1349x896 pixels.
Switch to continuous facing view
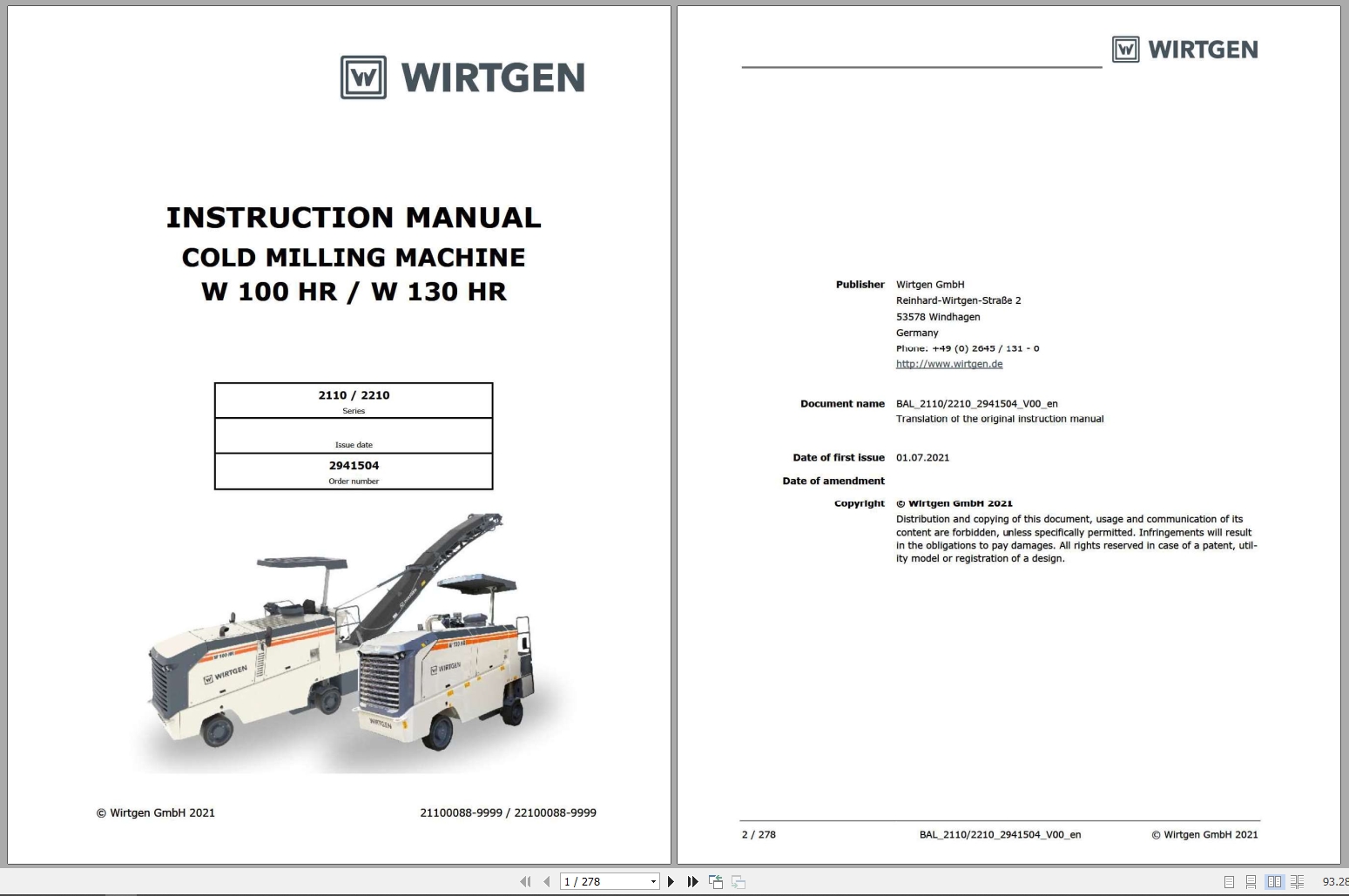[1297, 881]
